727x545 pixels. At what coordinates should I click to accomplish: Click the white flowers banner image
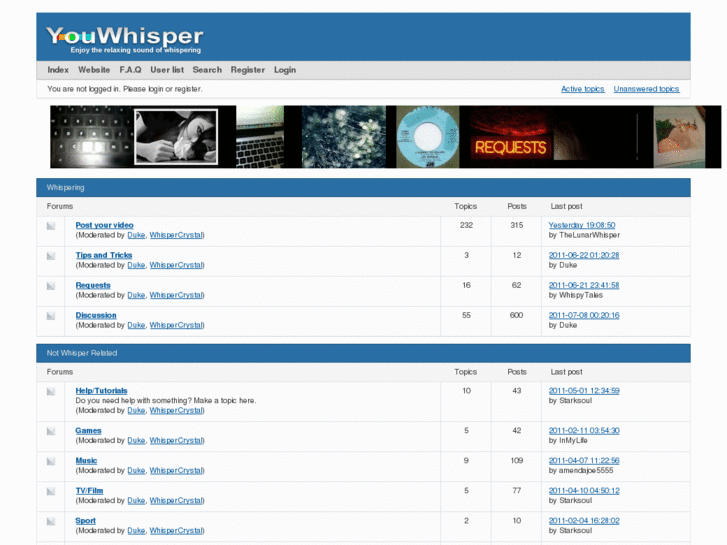[x=344, y=137]
